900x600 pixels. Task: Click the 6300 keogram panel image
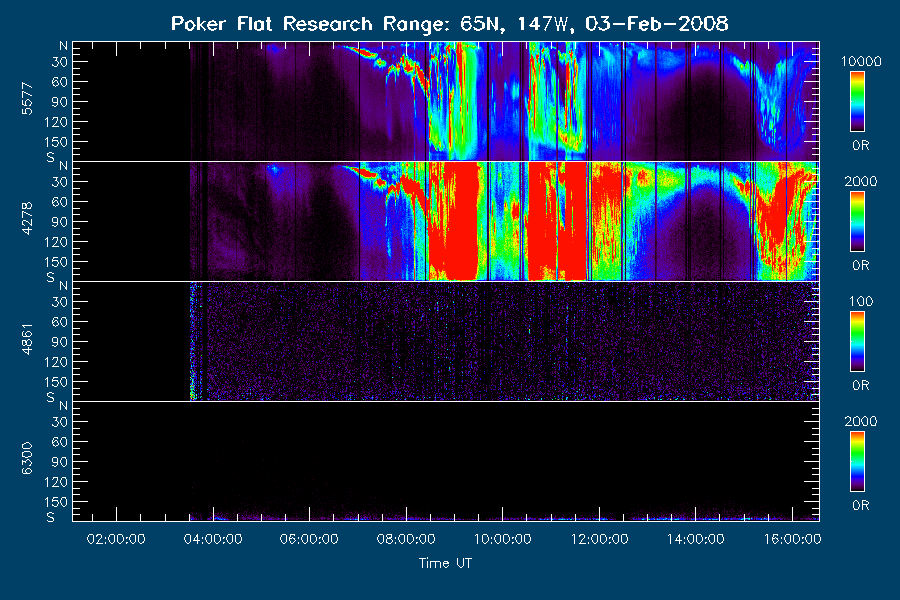point(446,461)
